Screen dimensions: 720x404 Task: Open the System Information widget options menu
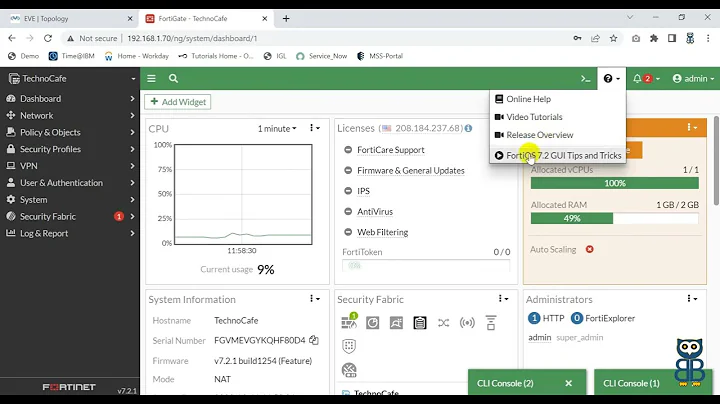(x=315, y=299)
